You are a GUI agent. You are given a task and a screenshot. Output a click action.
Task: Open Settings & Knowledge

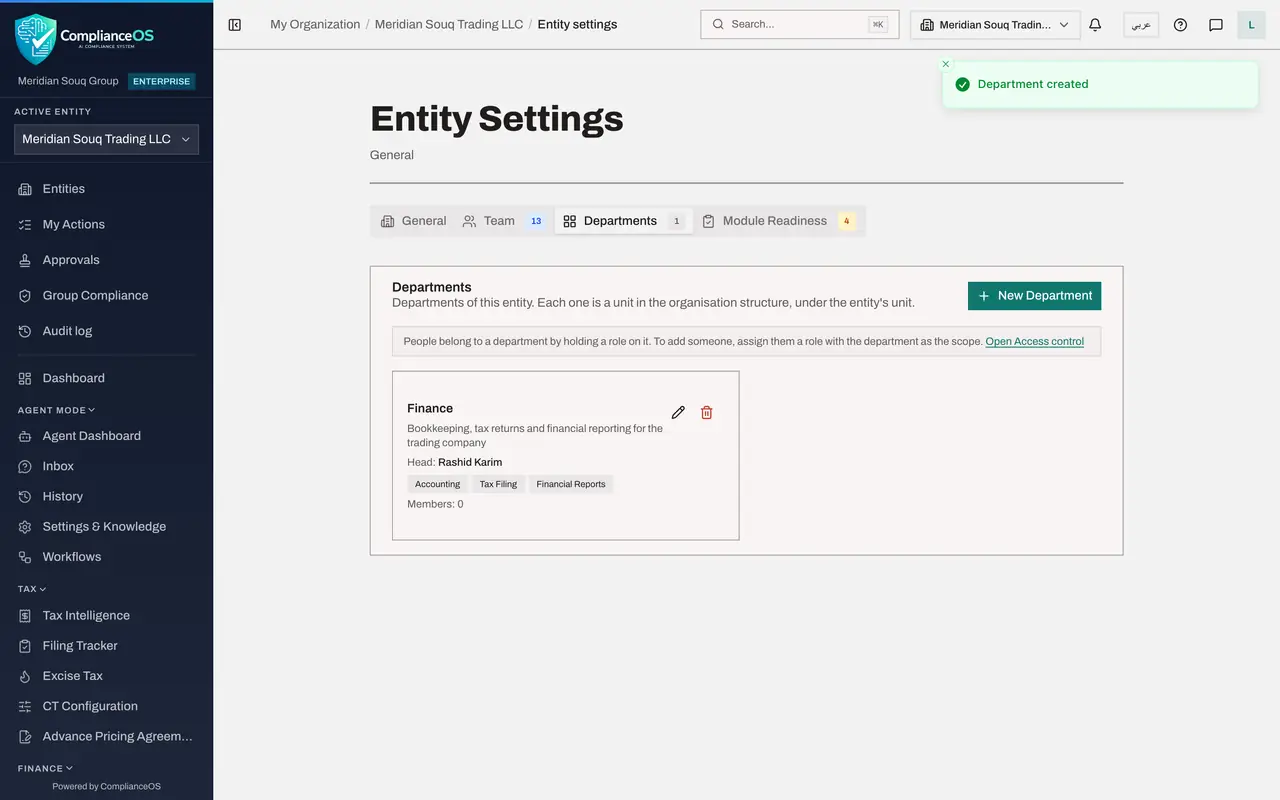[x=106, y=526]
